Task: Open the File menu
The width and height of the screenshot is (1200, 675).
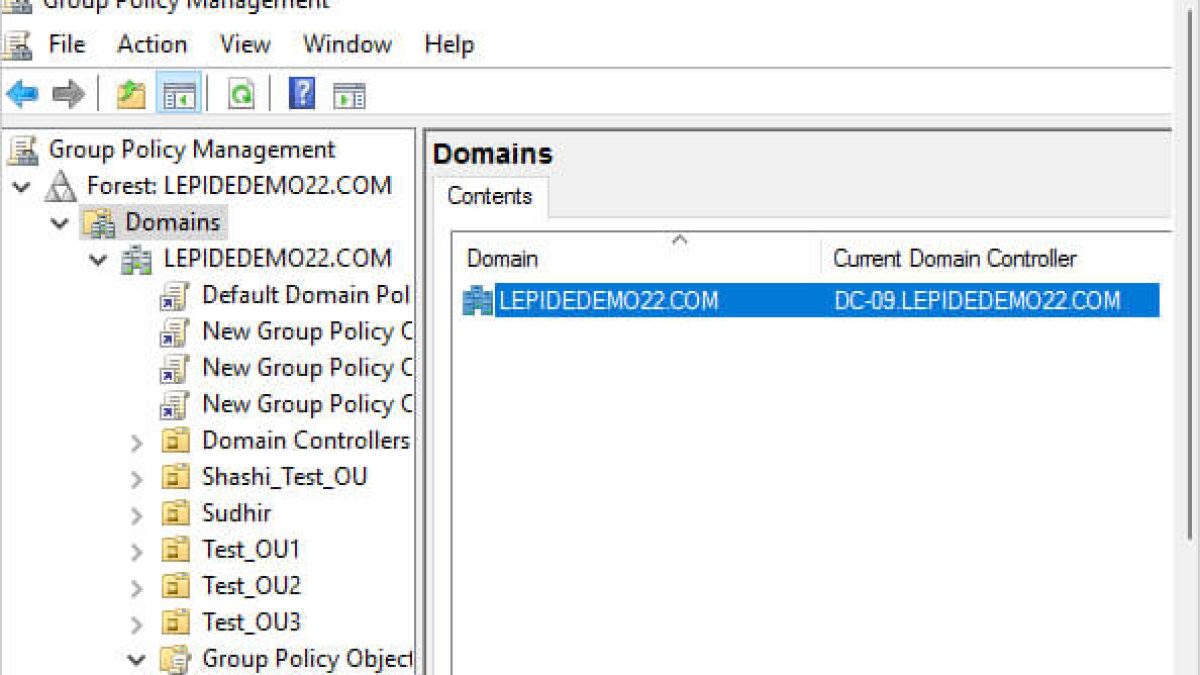Action: point(67,45)
